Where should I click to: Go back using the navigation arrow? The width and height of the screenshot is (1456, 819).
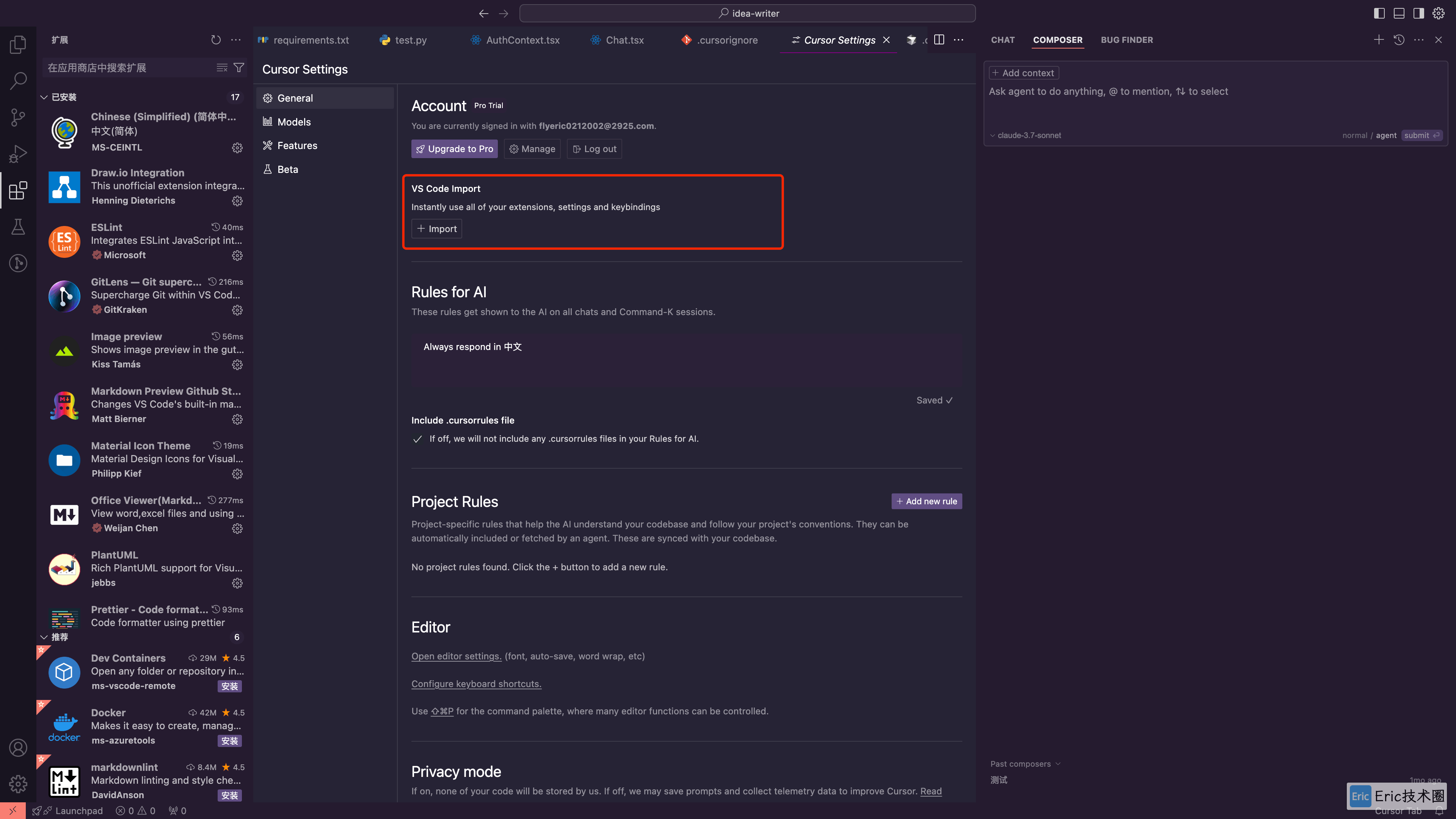(x=484, y=13)
